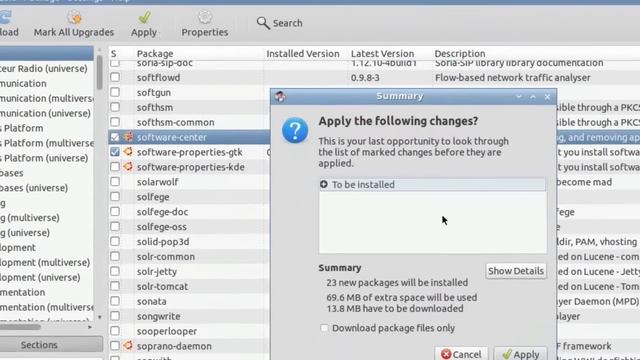
Task: Click the blue question mark icon
Action: (295, 130)
